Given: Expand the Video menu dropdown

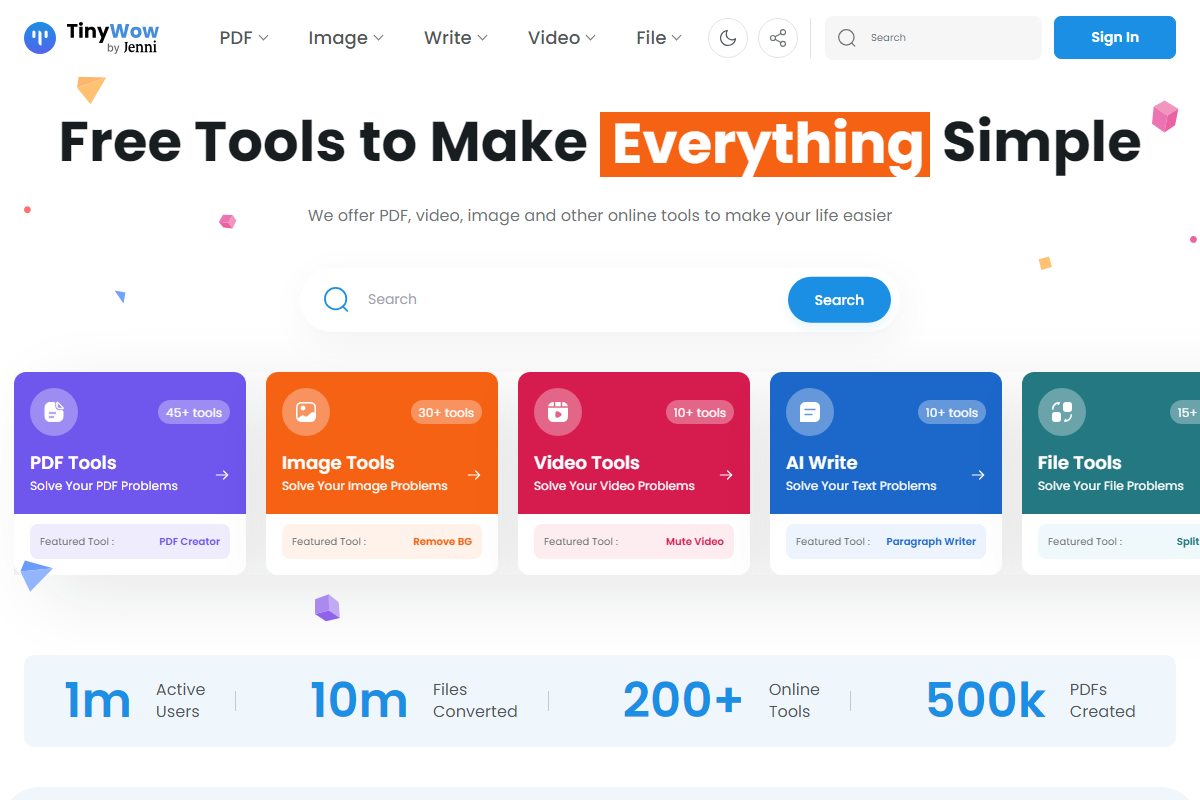Looking at the screenshot, I should [562, 38].
